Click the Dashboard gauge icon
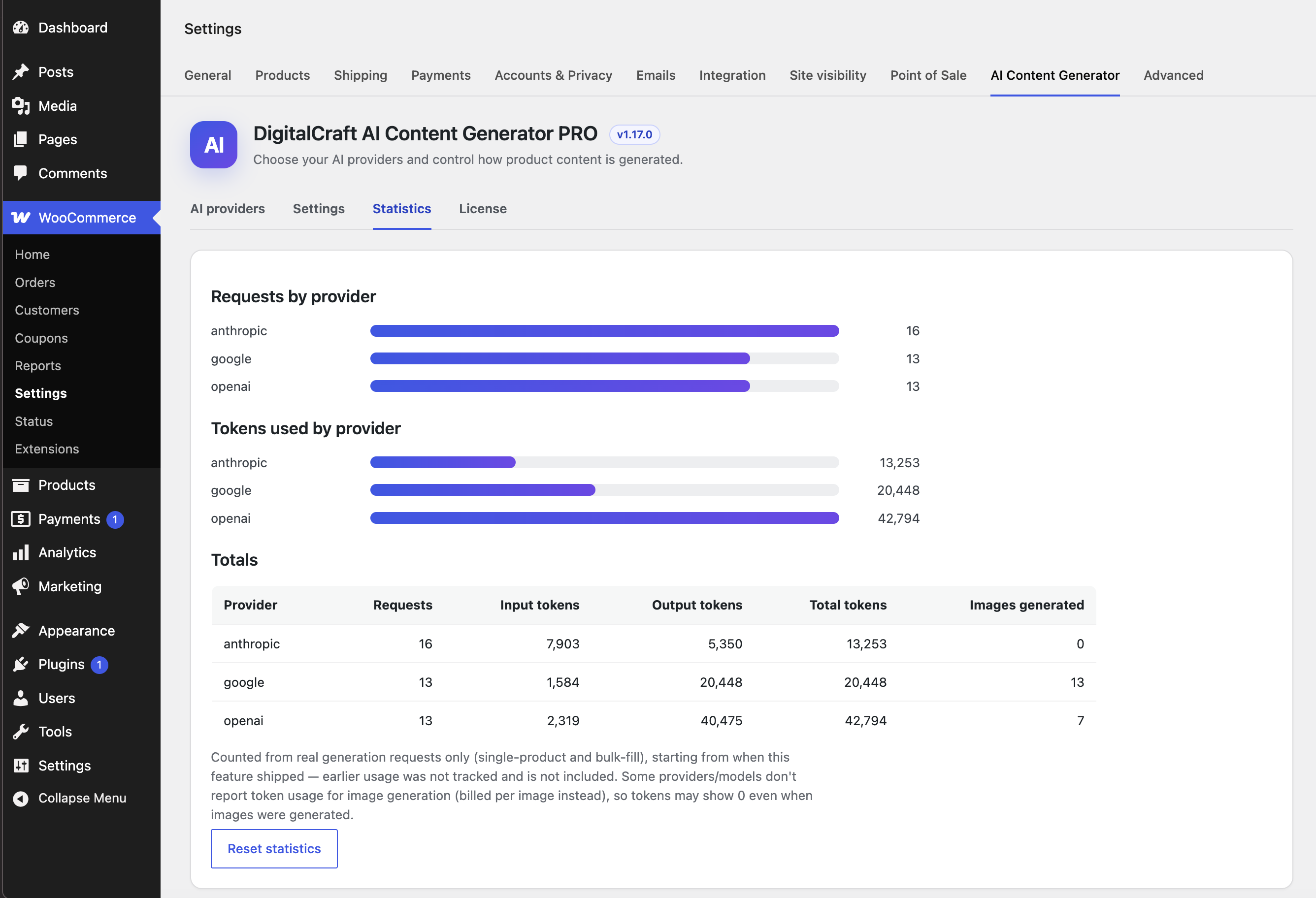The image size is (1316, 898). (21, 28)
